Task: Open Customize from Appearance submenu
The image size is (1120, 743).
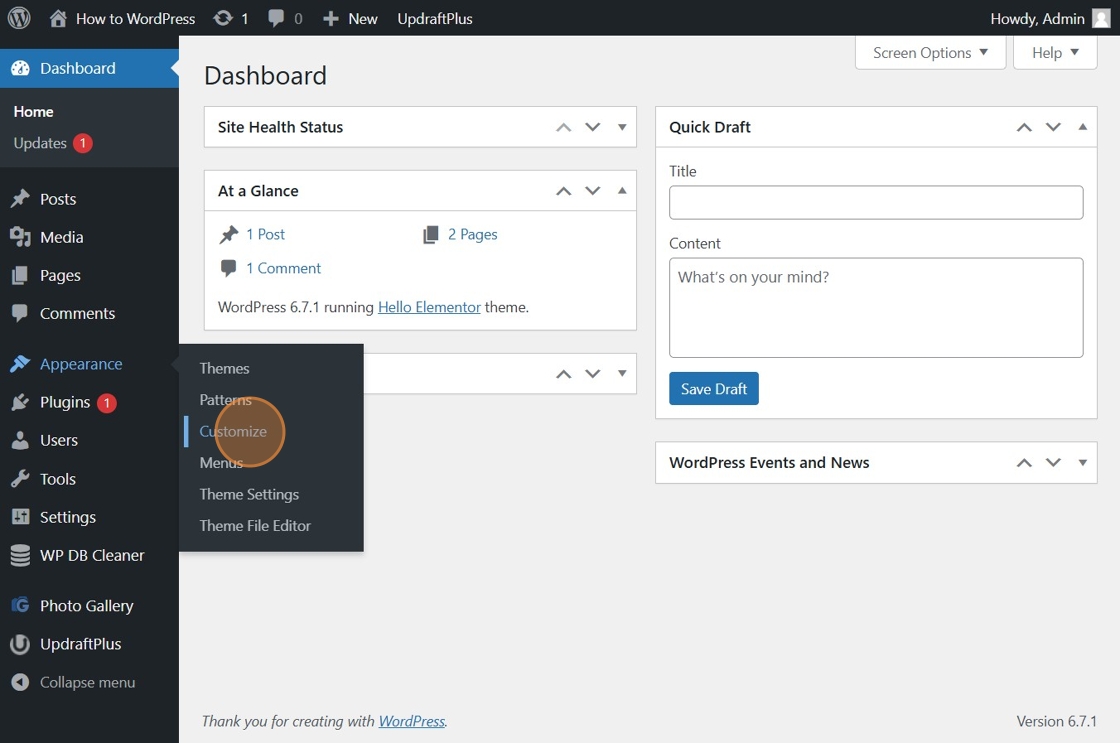Action: pos(233,431)
